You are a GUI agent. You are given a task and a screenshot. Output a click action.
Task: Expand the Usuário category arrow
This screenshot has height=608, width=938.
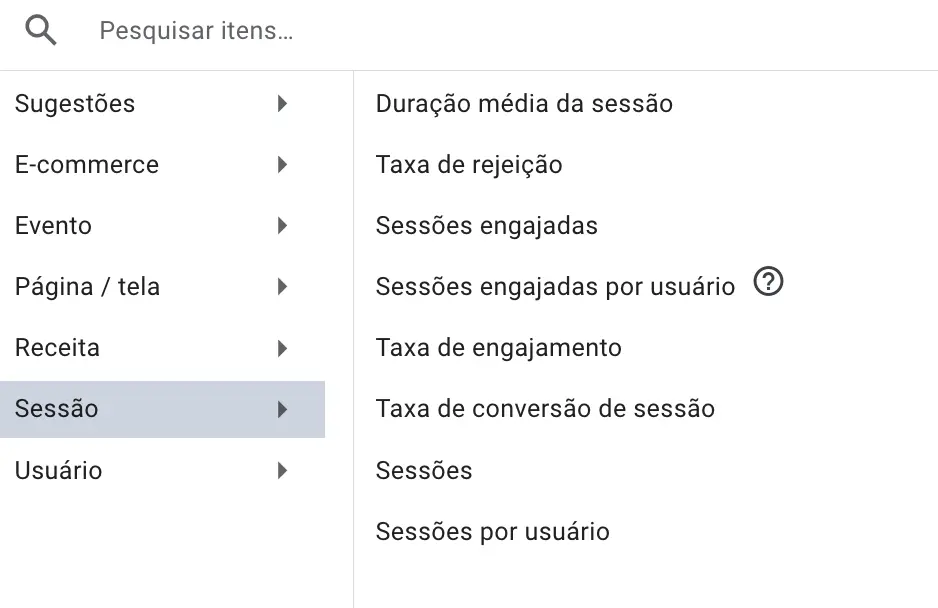click(283, 470)
